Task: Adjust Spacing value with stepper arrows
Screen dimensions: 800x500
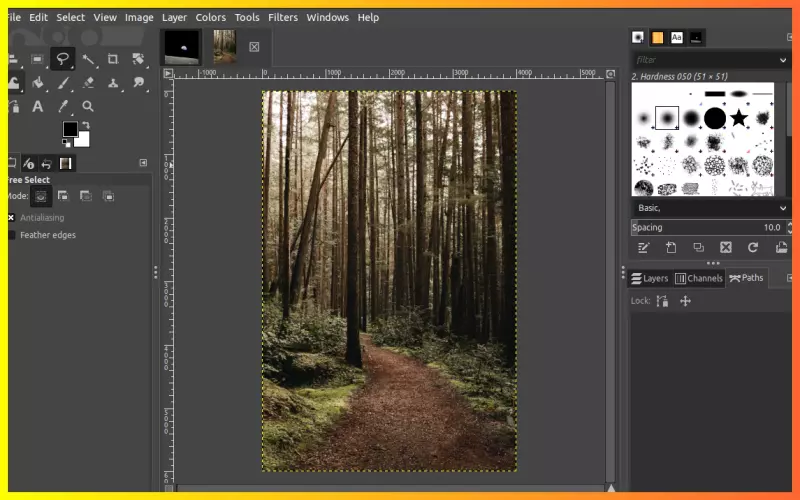Action: (x=789, y=228)
